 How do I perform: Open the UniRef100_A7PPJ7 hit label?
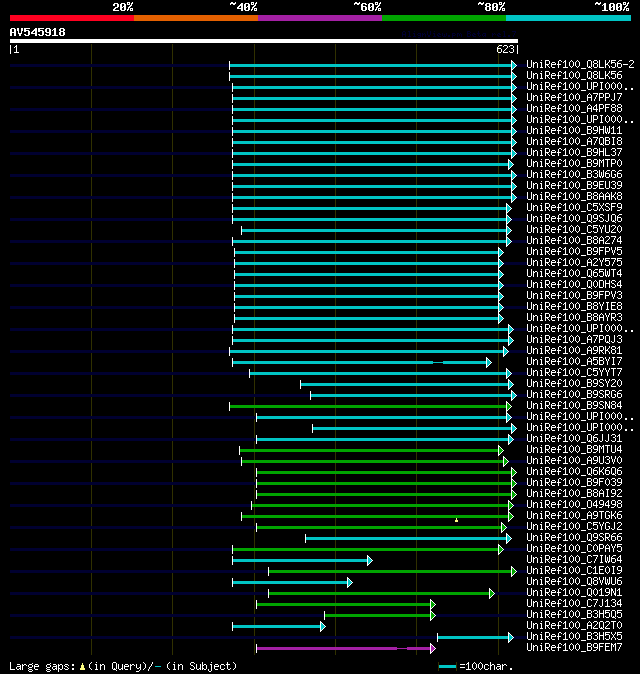click(574, 98)
